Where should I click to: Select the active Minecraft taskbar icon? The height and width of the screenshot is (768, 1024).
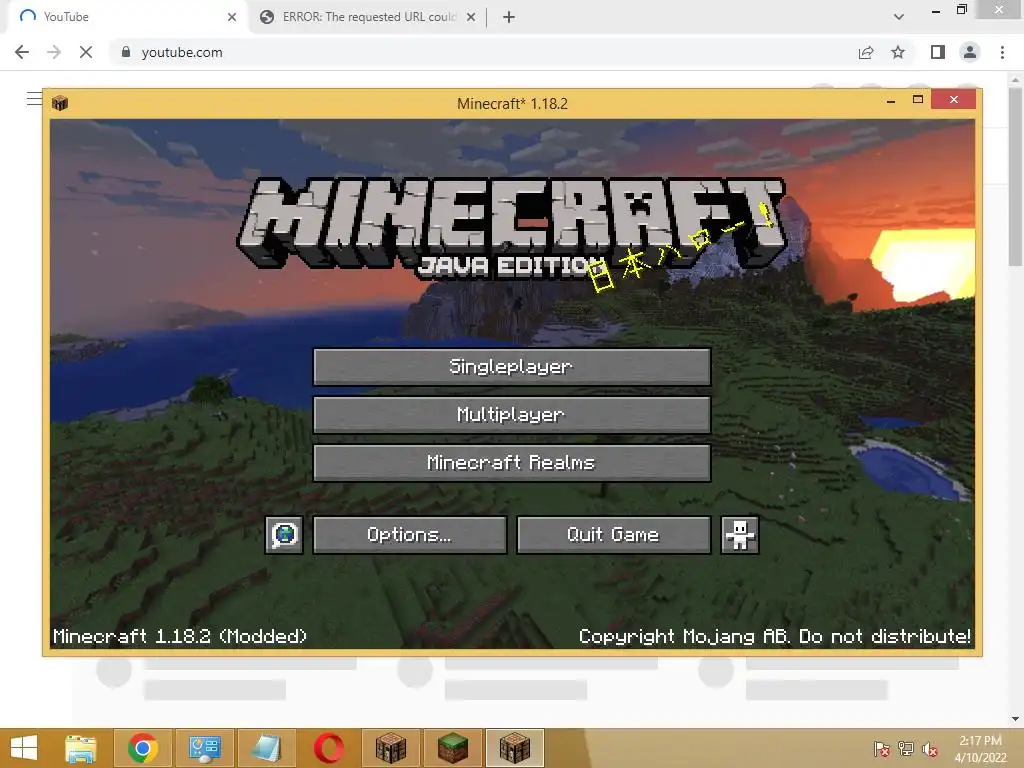pos(515,748)
